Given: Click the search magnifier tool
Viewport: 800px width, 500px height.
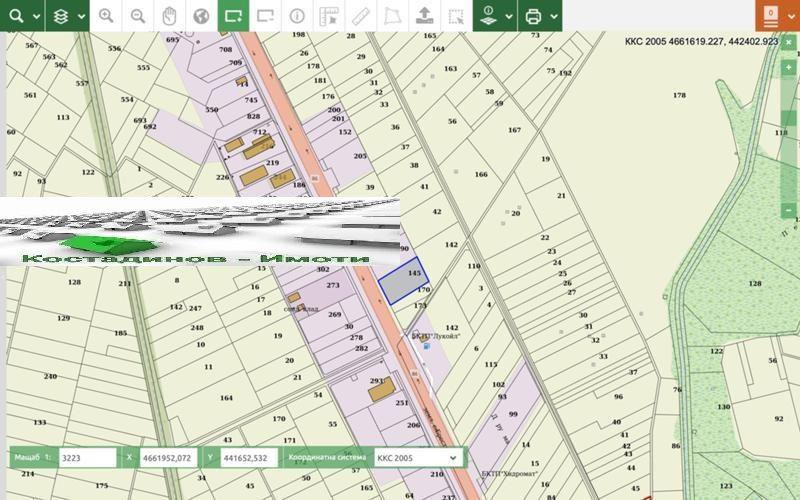Looking at the screenshot, I should 13,16.
